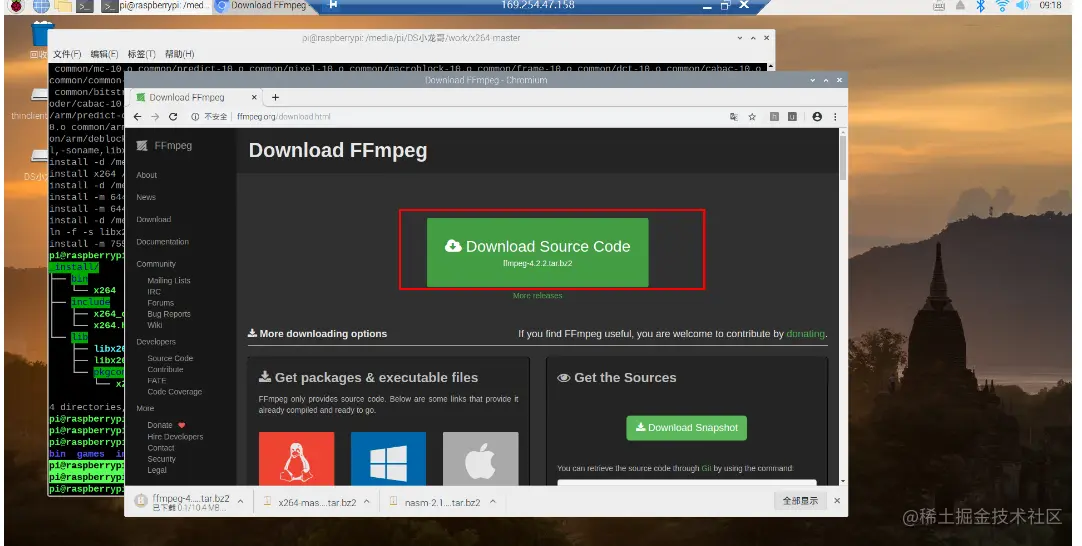Open Download in FFmpeg sidebar

(153, 220)
